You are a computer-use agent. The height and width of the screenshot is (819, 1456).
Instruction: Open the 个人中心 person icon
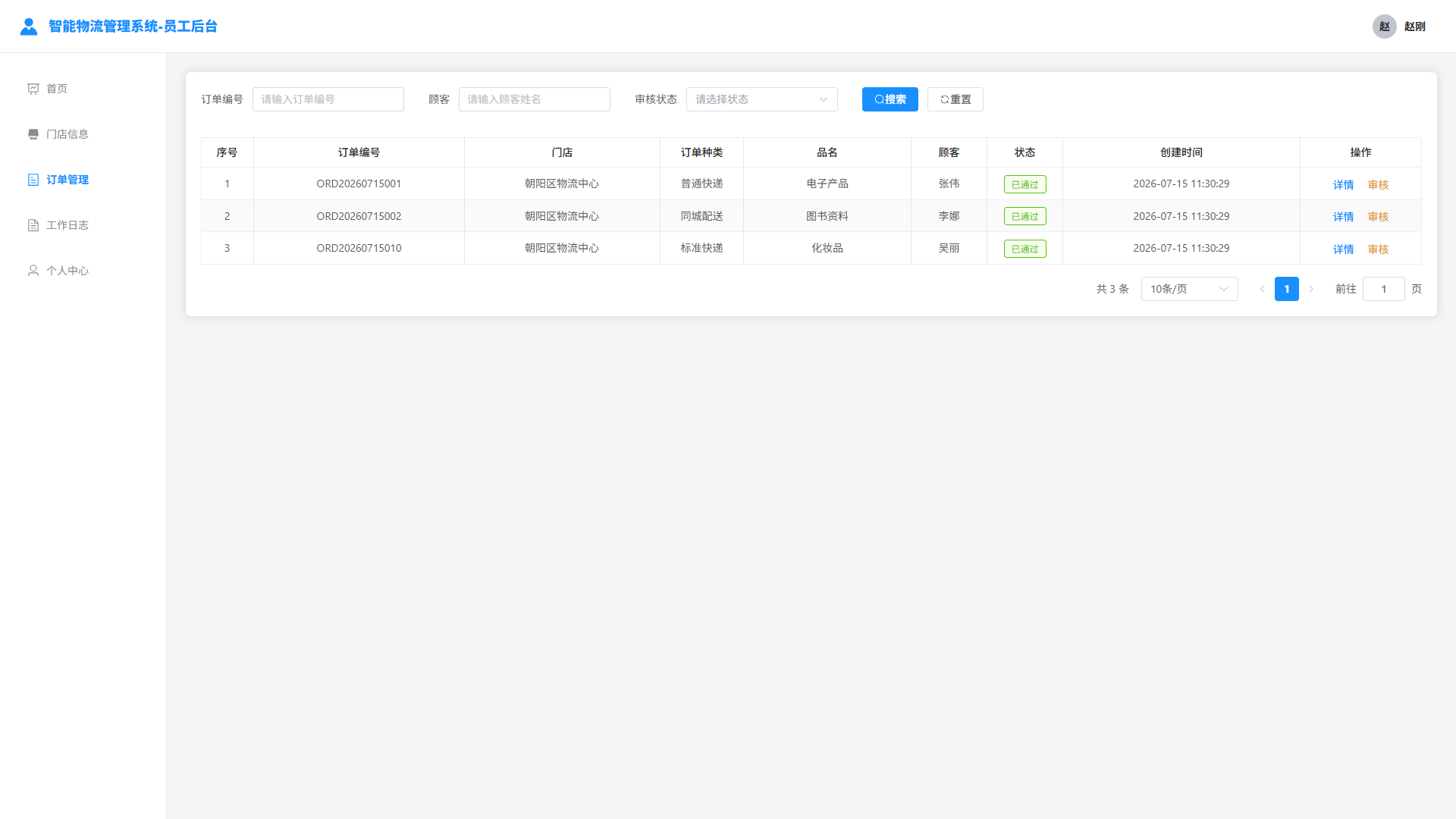(33, 271)
